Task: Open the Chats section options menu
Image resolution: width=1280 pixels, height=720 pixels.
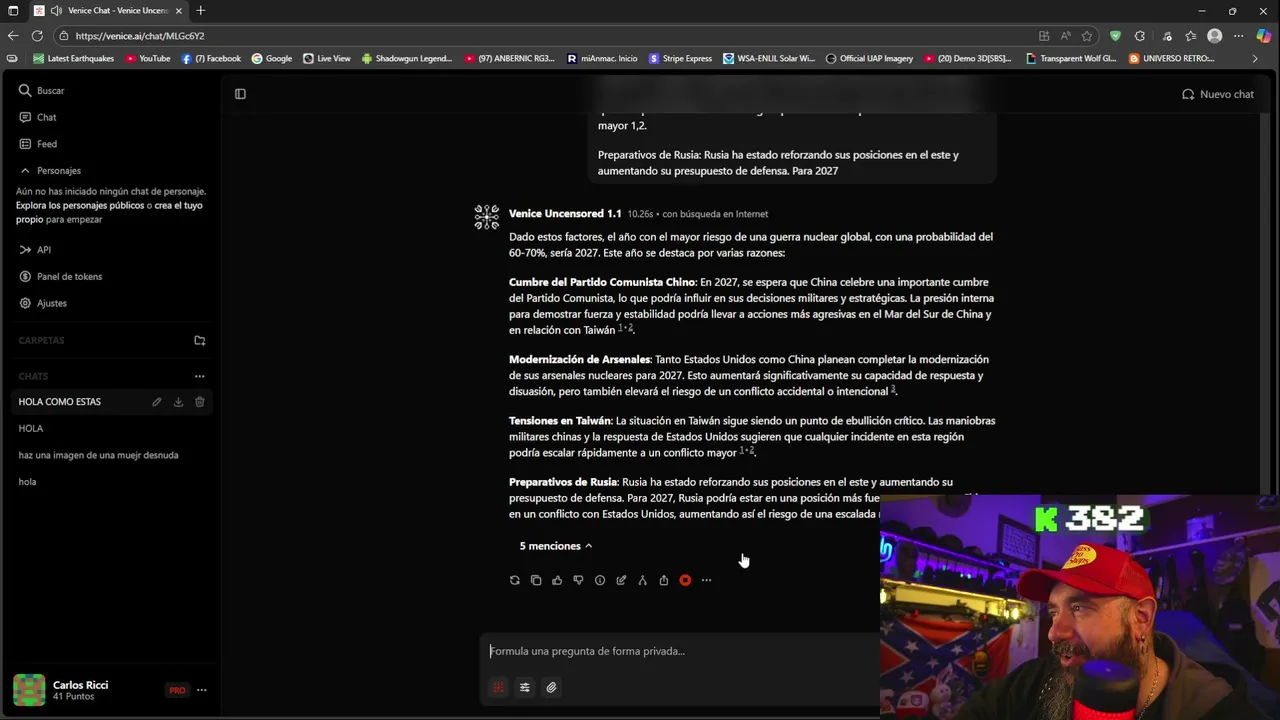Action: [x=199, y=376]
